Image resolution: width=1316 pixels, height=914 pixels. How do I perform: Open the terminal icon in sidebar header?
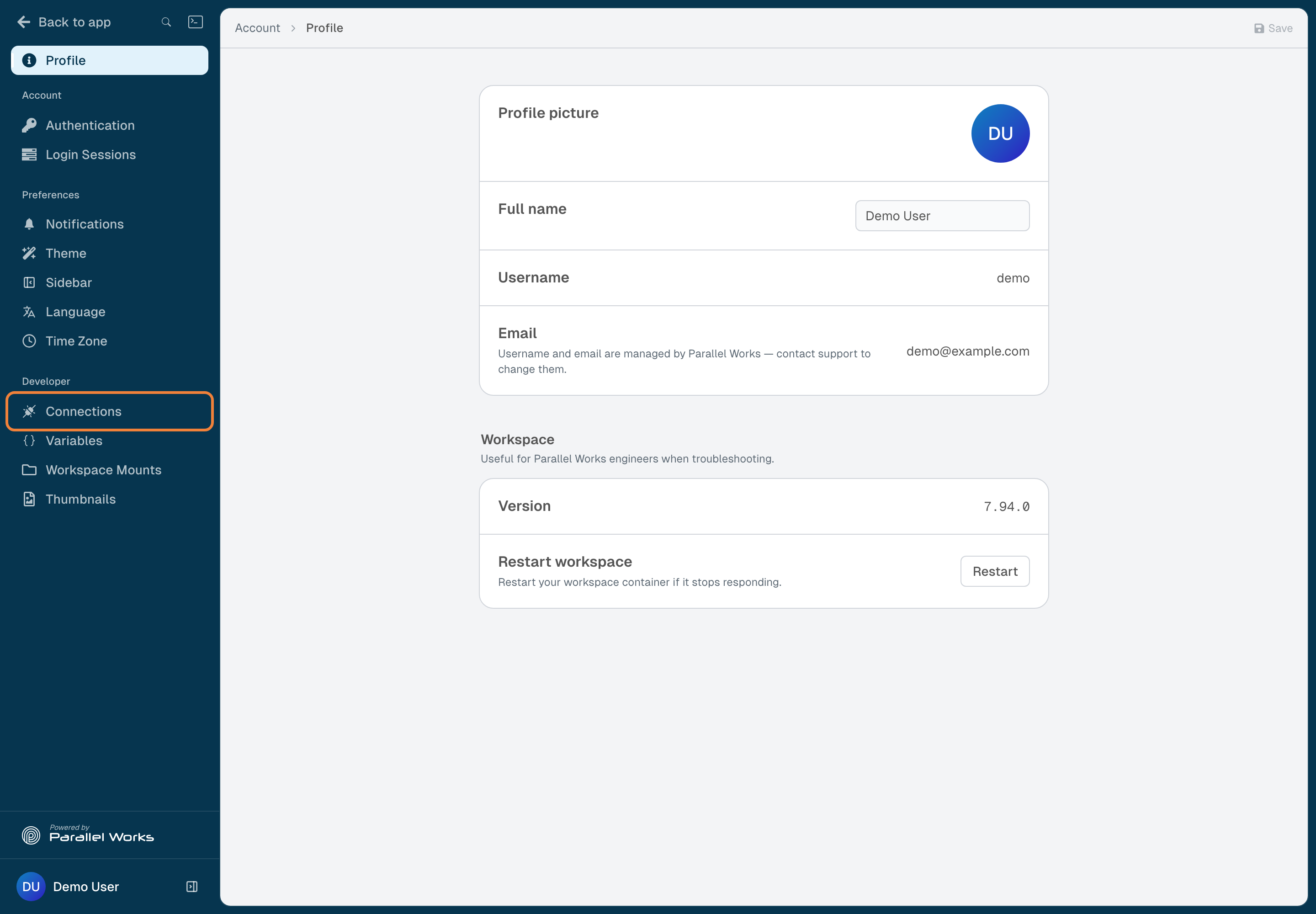(195, 22)
